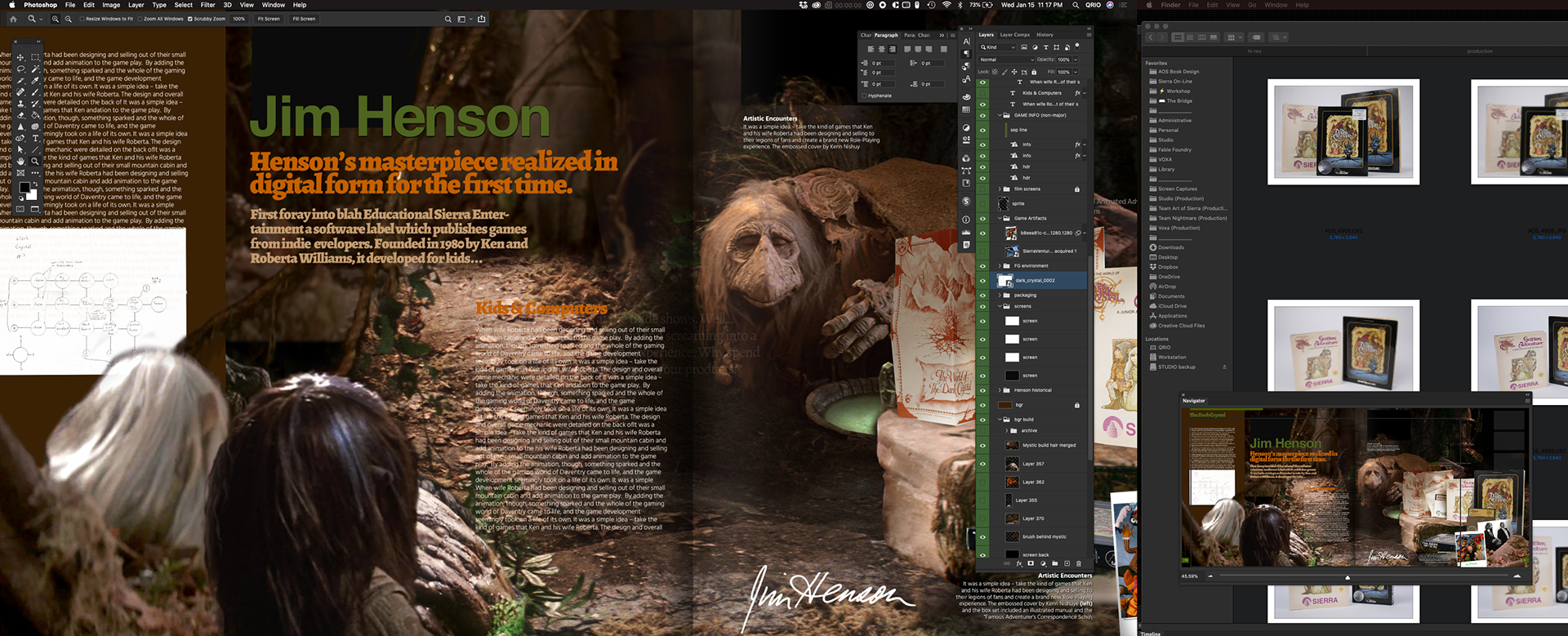Click the Navigator zoom slider handle
The height and width of the screenshot is (636, 1568).
1347,576
